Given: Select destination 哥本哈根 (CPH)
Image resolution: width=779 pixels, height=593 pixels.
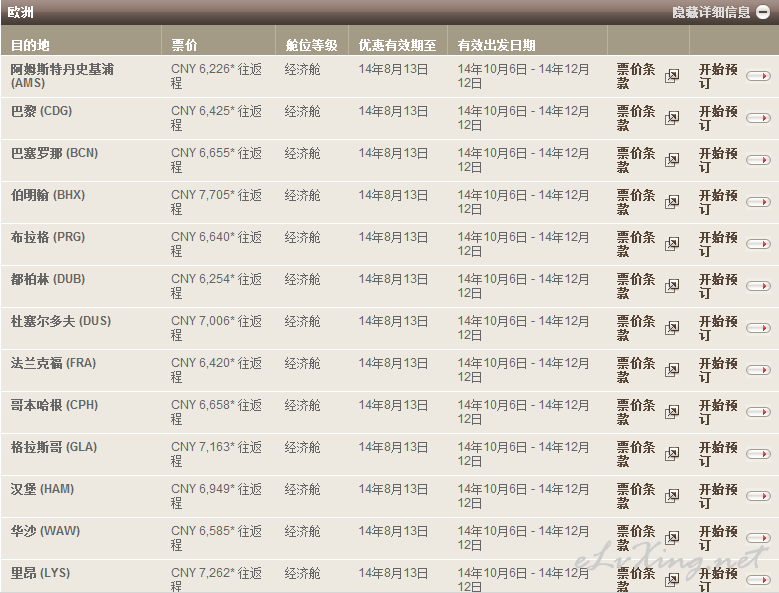Looking at the screenshot, I should 54,405.
